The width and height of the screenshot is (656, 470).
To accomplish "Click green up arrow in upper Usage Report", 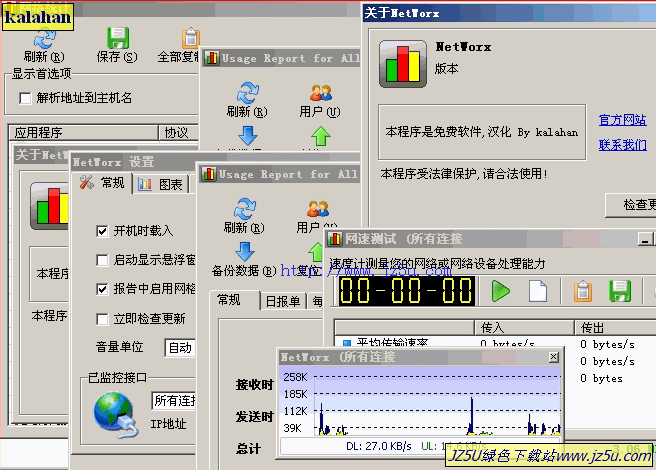I will tap(321, 136).
